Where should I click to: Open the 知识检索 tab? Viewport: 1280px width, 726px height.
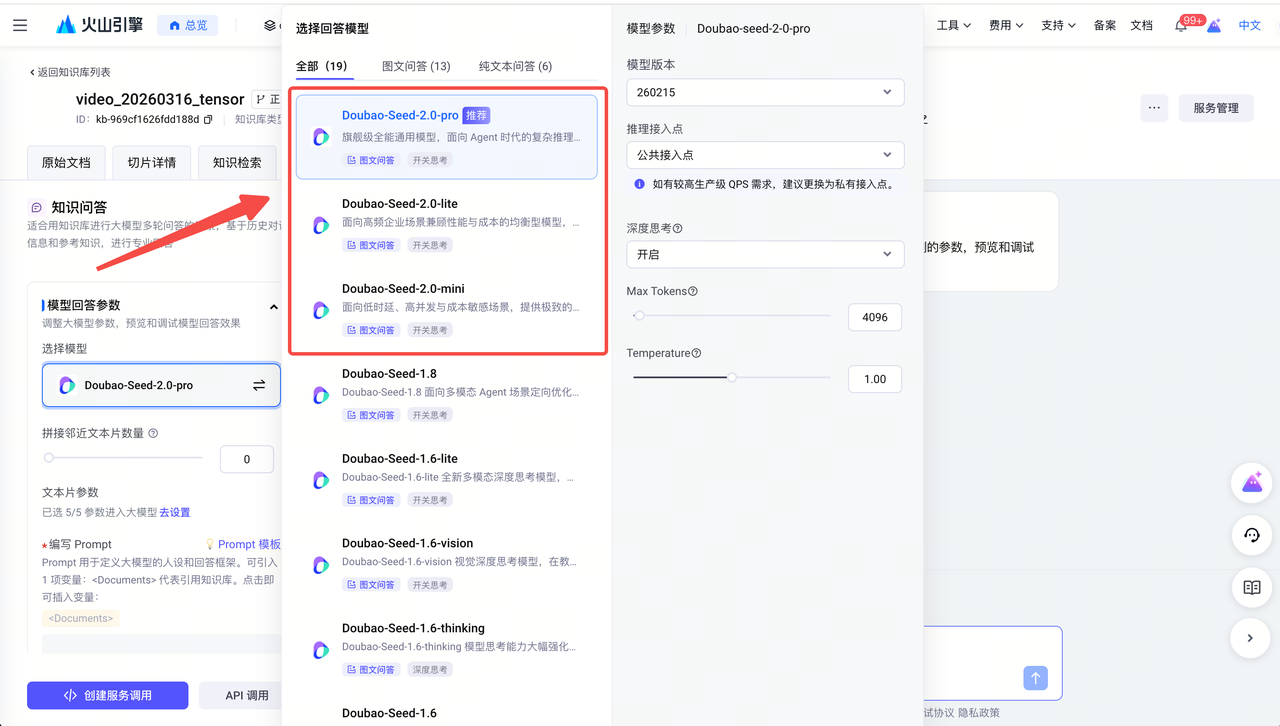237,163
